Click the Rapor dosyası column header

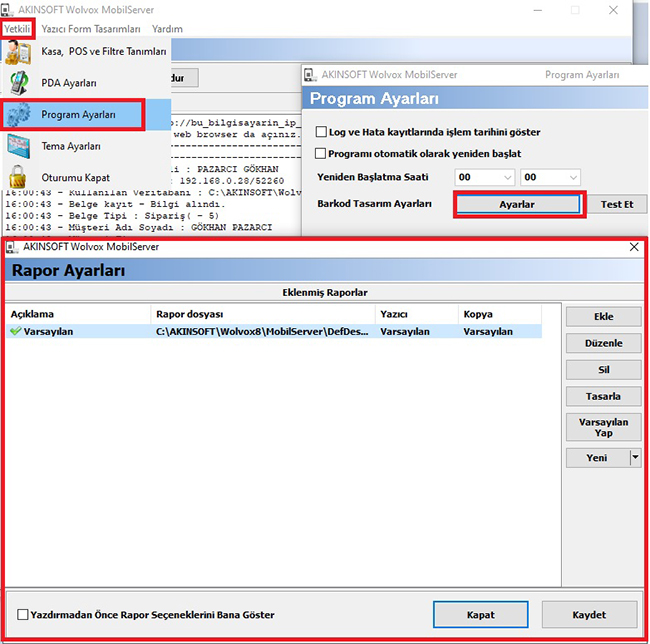263,314
